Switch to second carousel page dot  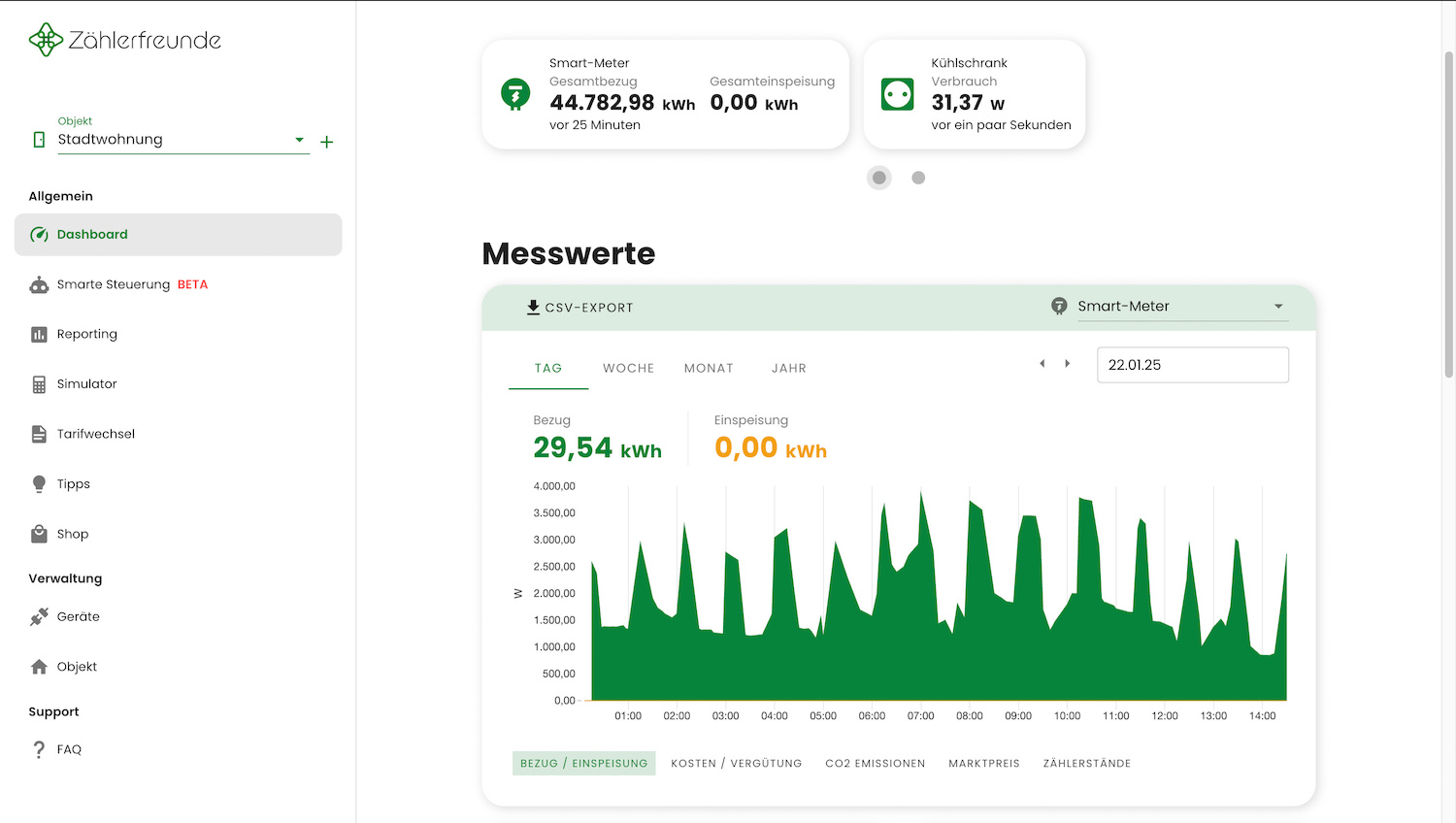coord(918,178)
